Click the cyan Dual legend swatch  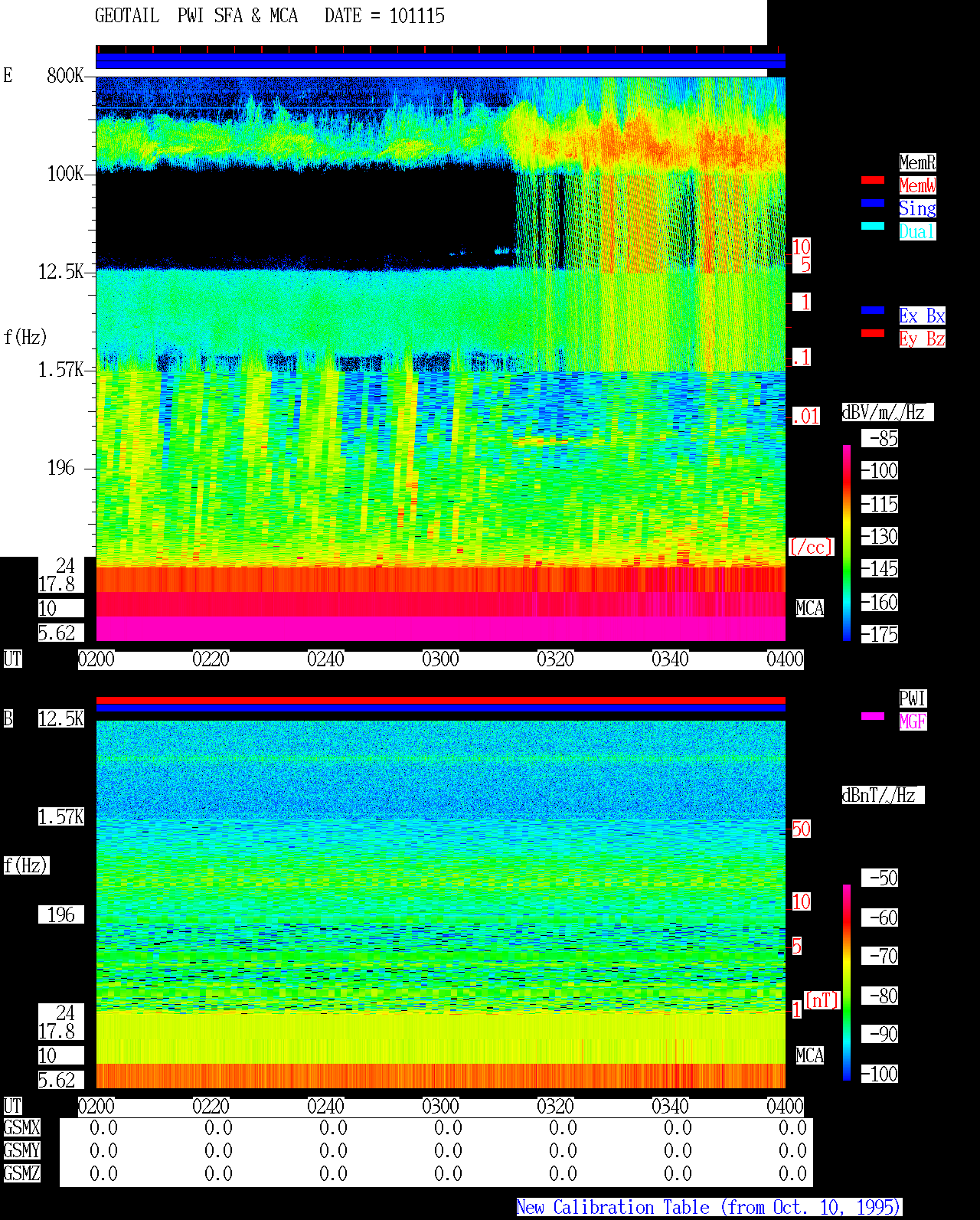tap(873, 226)
